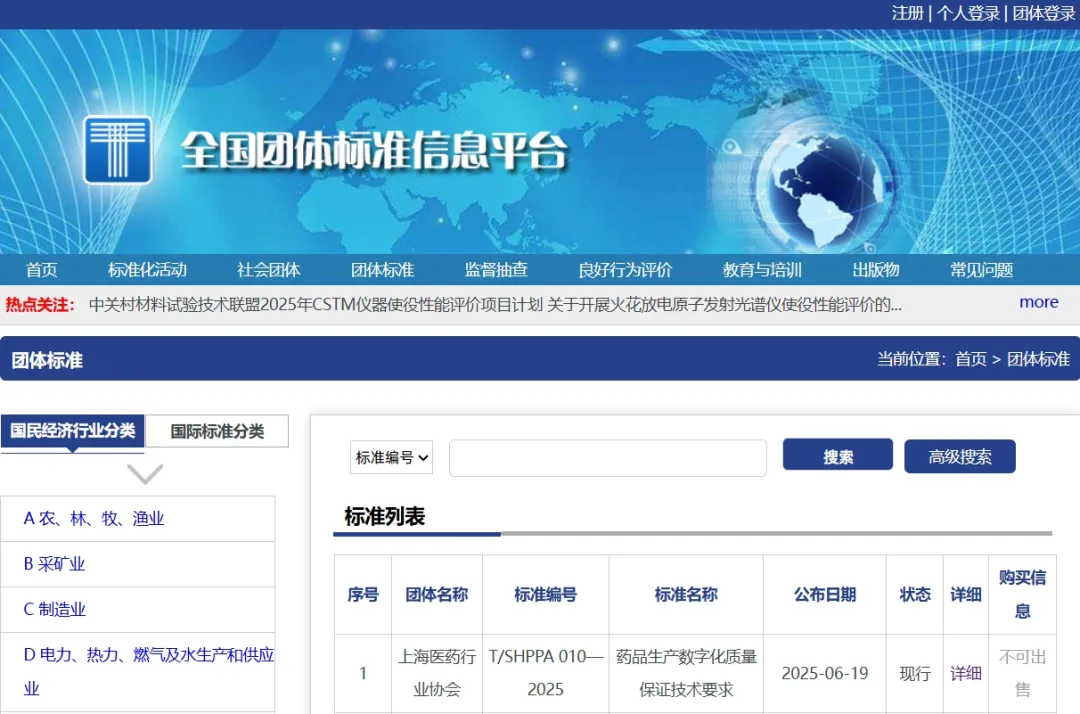Go to 标准化活动 menu item

pos(147,270)
